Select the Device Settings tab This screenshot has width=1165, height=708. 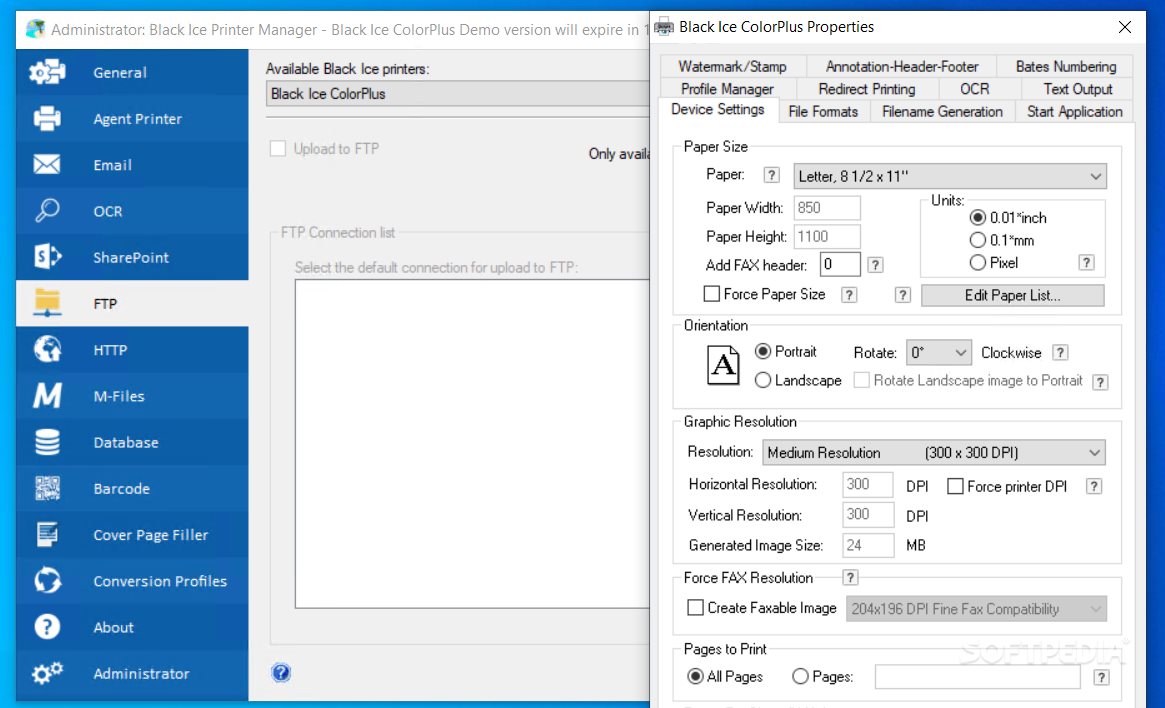click(718, 109)
